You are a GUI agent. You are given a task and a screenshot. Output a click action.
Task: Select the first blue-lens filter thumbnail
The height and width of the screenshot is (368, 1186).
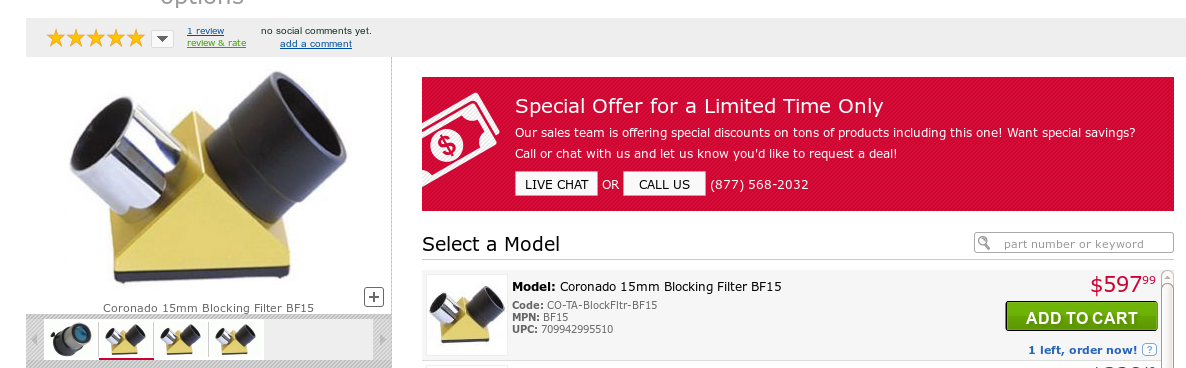[71, 339]
